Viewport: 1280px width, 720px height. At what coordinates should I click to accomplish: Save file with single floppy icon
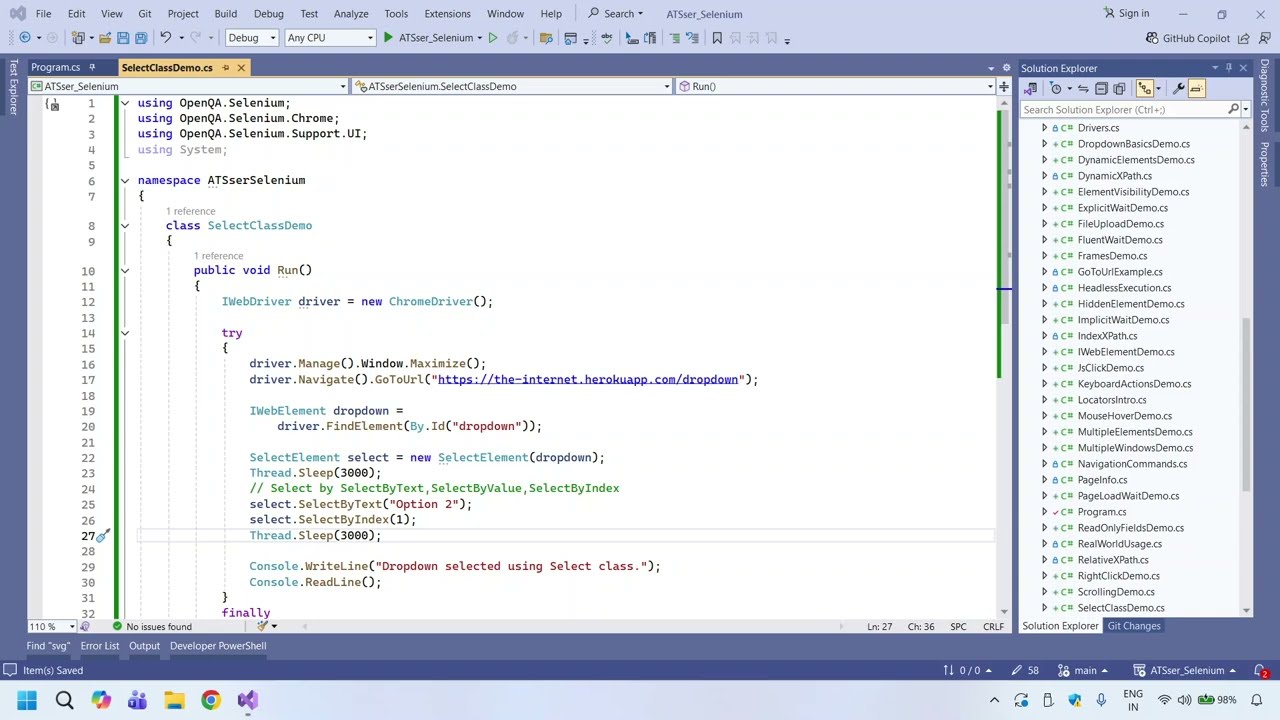pyautogui.click(x=123, y=38)
